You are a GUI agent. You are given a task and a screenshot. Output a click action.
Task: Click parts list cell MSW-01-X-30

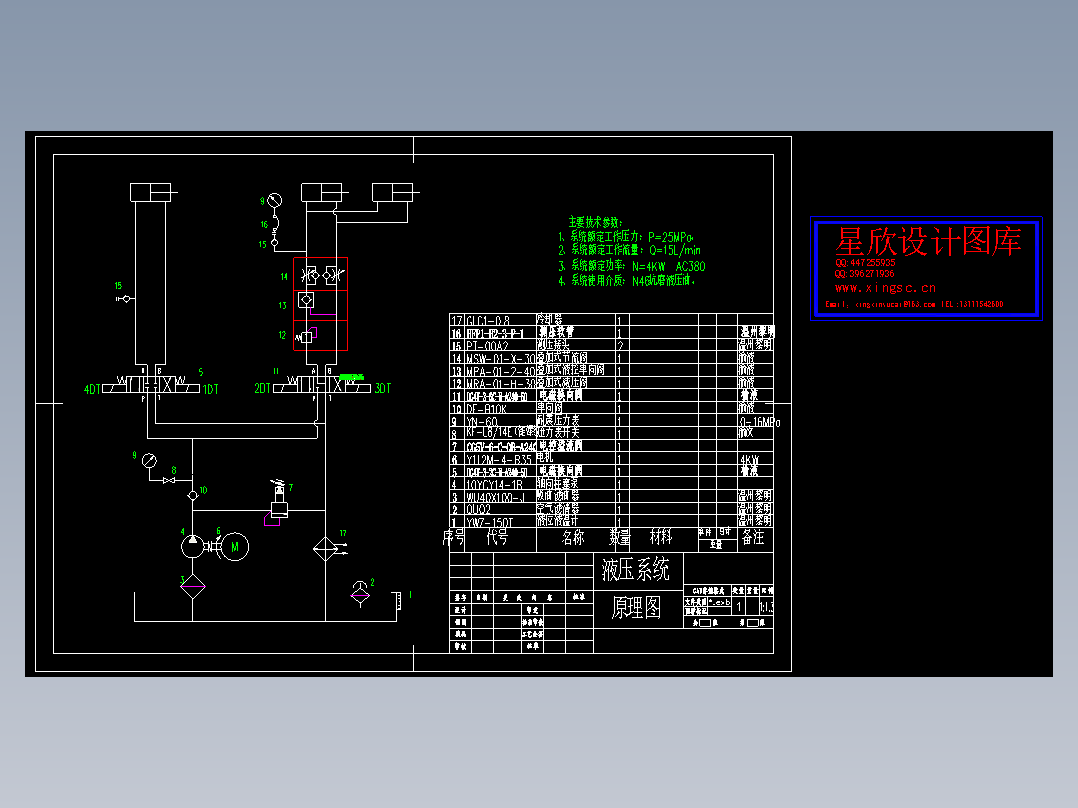point(500,359)
